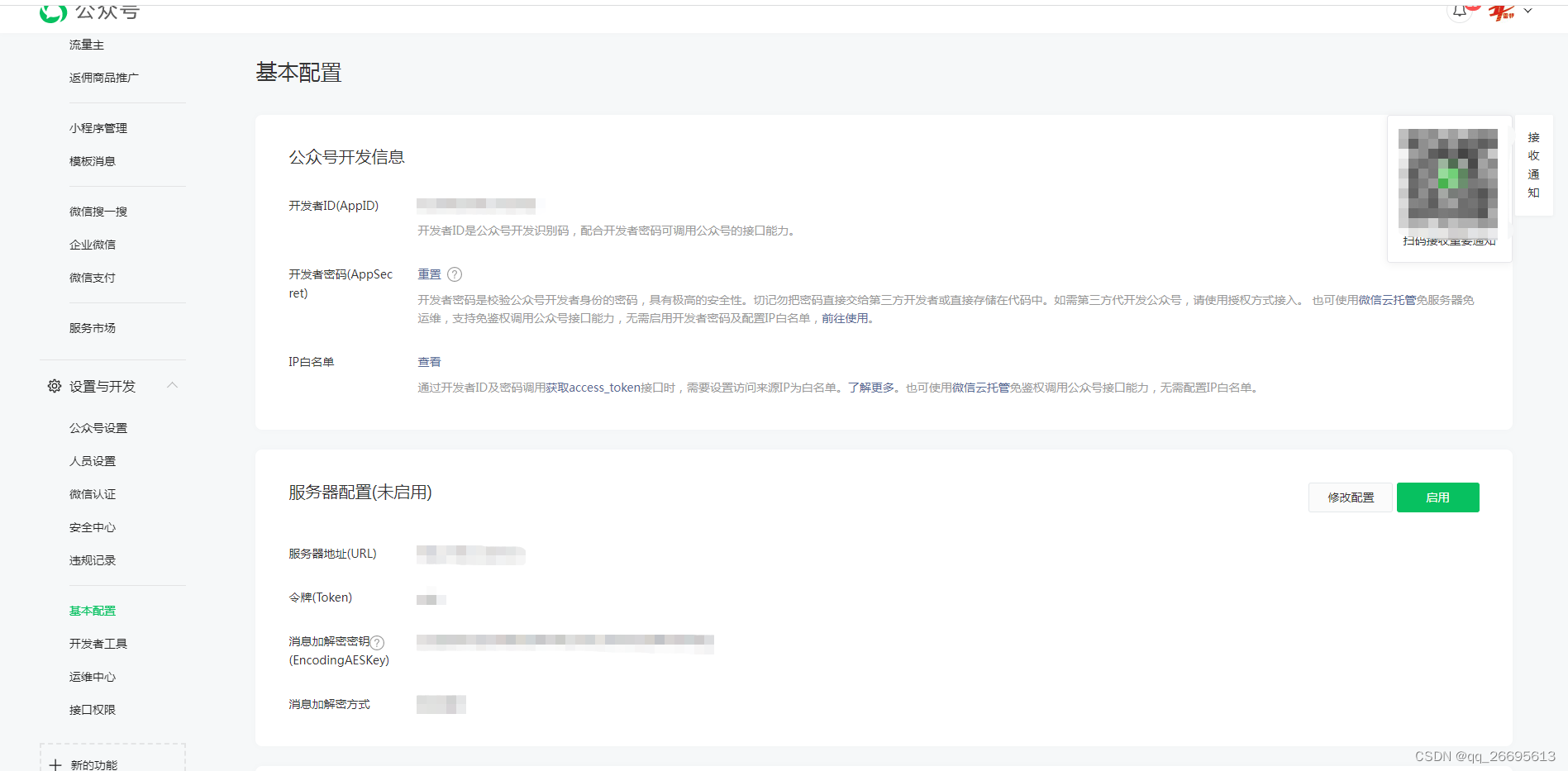Open the 接收通知 side tab
This screenshot has width=1568, height=771.
click(1533, 165)
